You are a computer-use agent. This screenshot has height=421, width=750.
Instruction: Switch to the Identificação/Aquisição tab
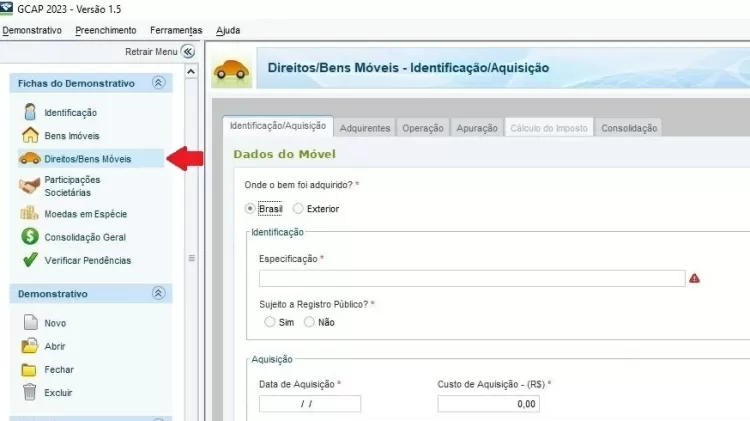click(x=278, y=126)
